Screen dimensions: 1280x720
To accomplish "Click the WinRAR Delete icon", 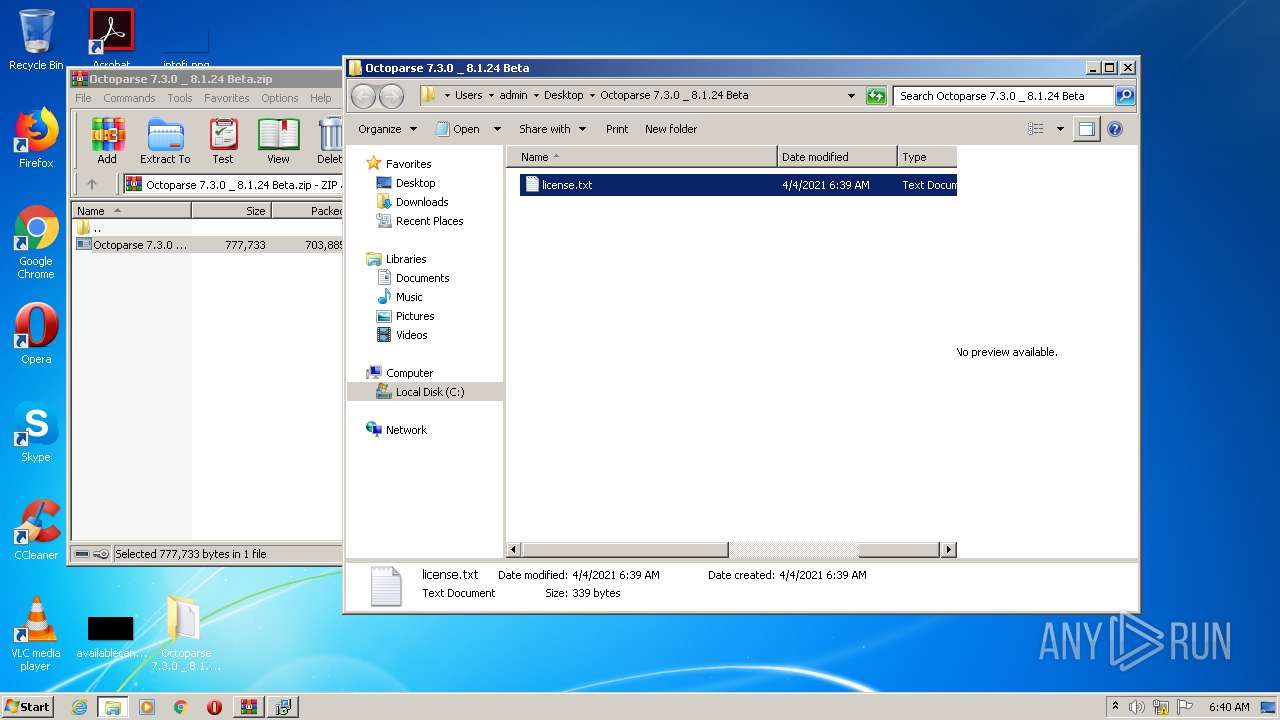I will (x=329, y=141).
